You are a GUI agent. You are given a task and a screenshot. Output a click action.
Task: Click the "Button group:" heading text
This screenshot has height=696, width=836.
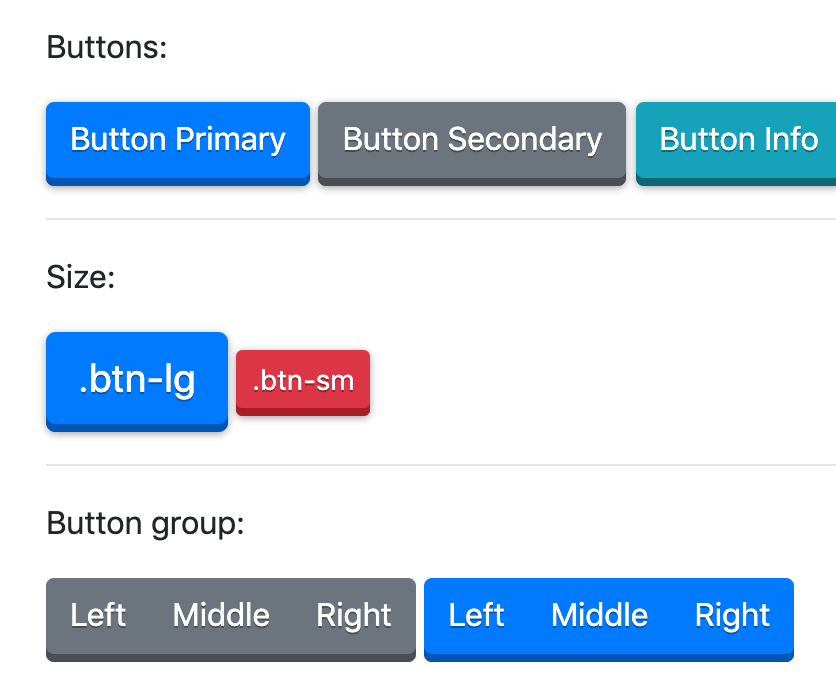145,523
